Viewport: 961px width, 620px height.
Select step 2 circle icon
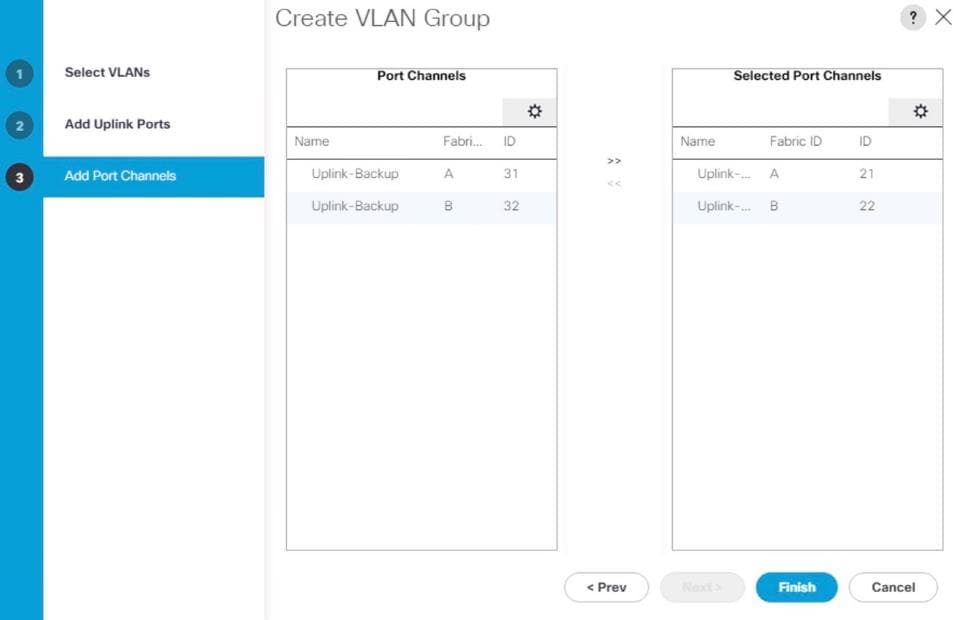tap(20, 126)
